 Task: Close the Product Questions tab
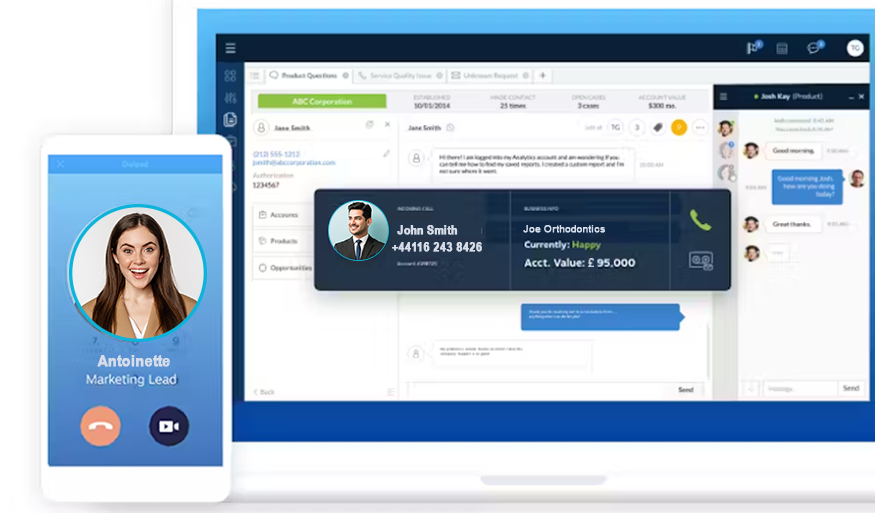point(345,75)
